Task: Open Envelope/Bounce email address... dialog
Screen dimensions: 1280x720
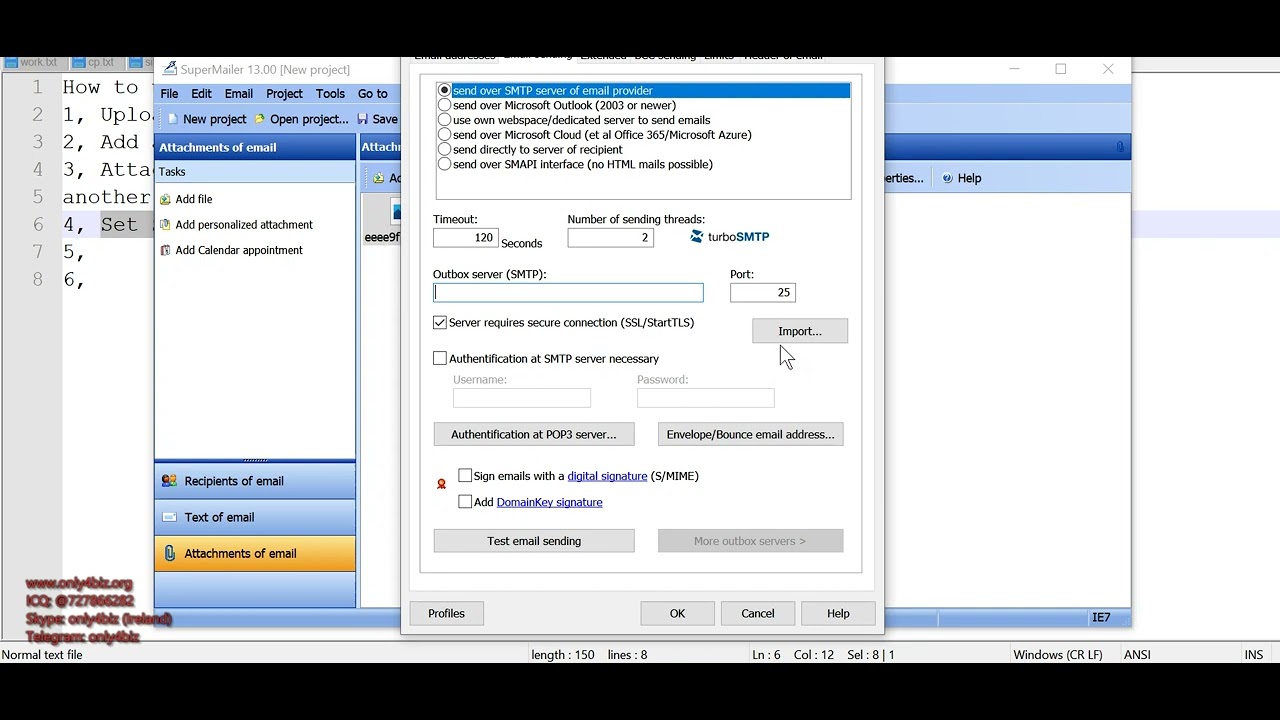Action: coord(750,434)
